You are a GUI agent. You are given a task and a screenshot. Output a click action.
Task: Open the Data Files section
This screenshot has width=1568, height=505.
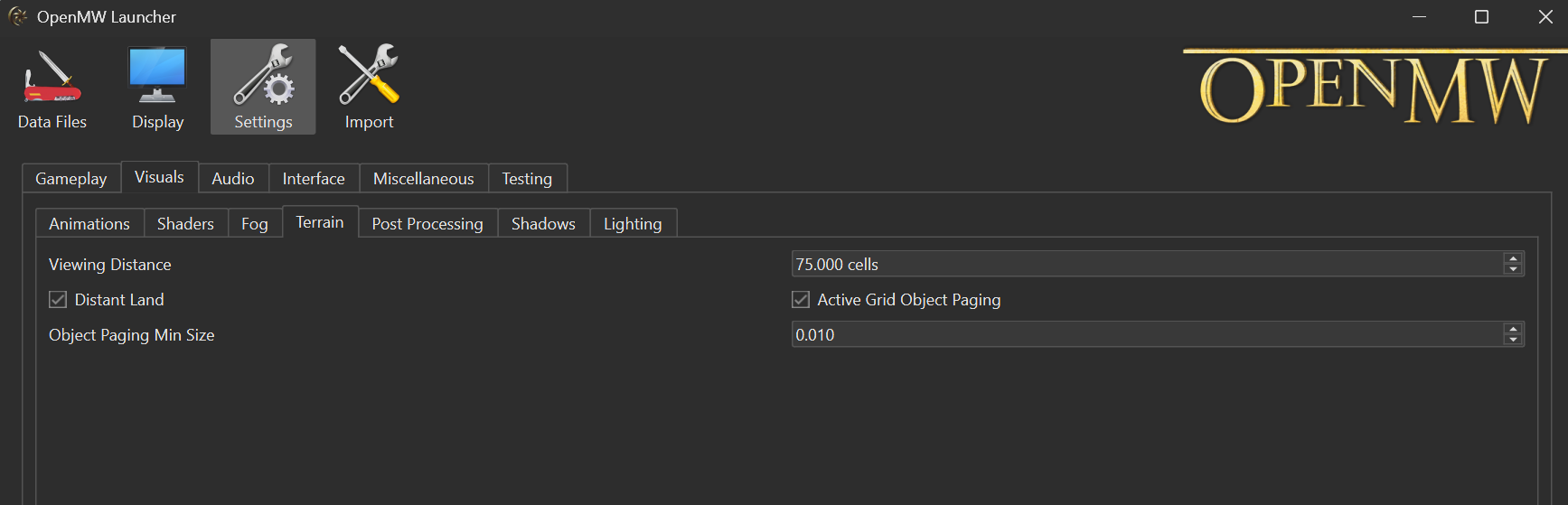point(52,87)
